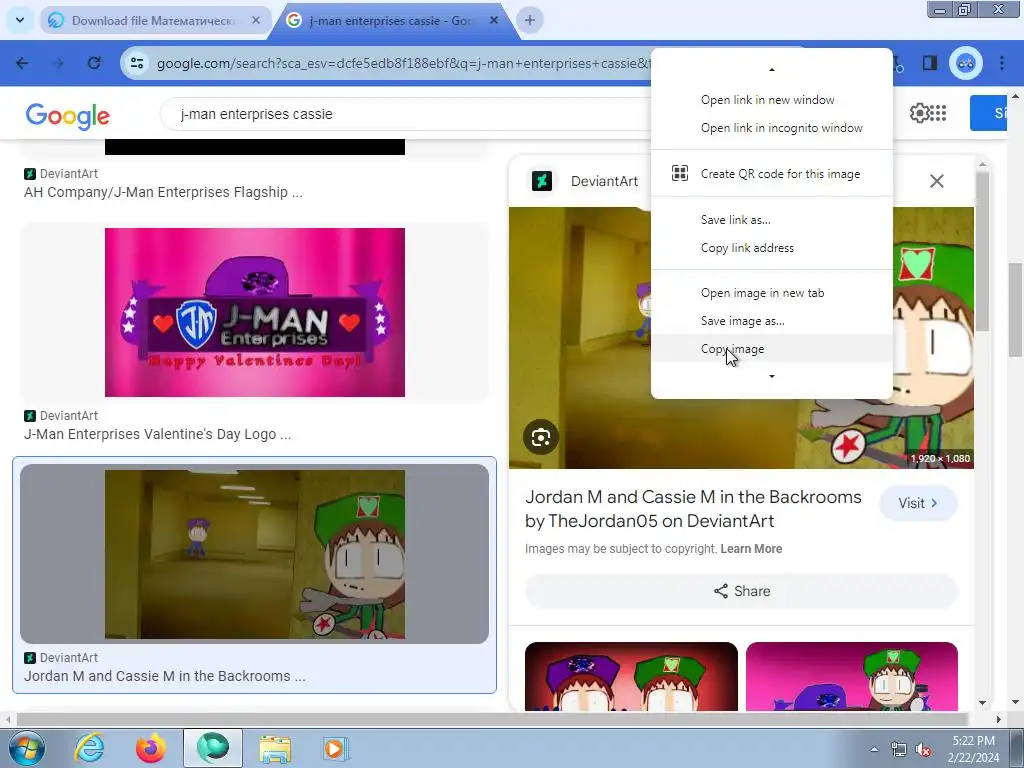Click the context menu scroll-down arrow

coord(772,376)
